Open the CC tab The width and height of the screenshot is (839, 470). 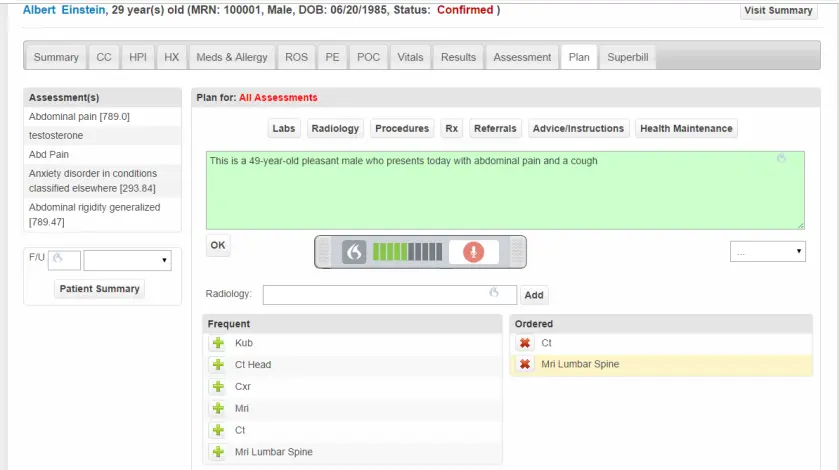(x=104, y=57)
